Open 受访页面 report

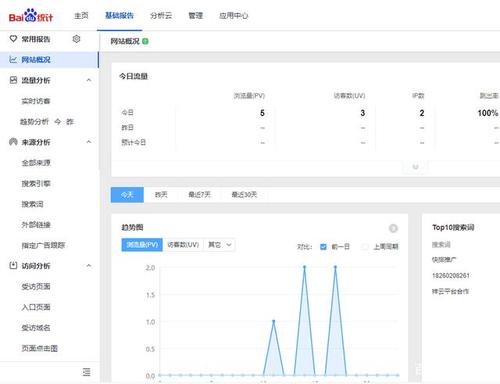pyautogui.click(x=36, y=286)
